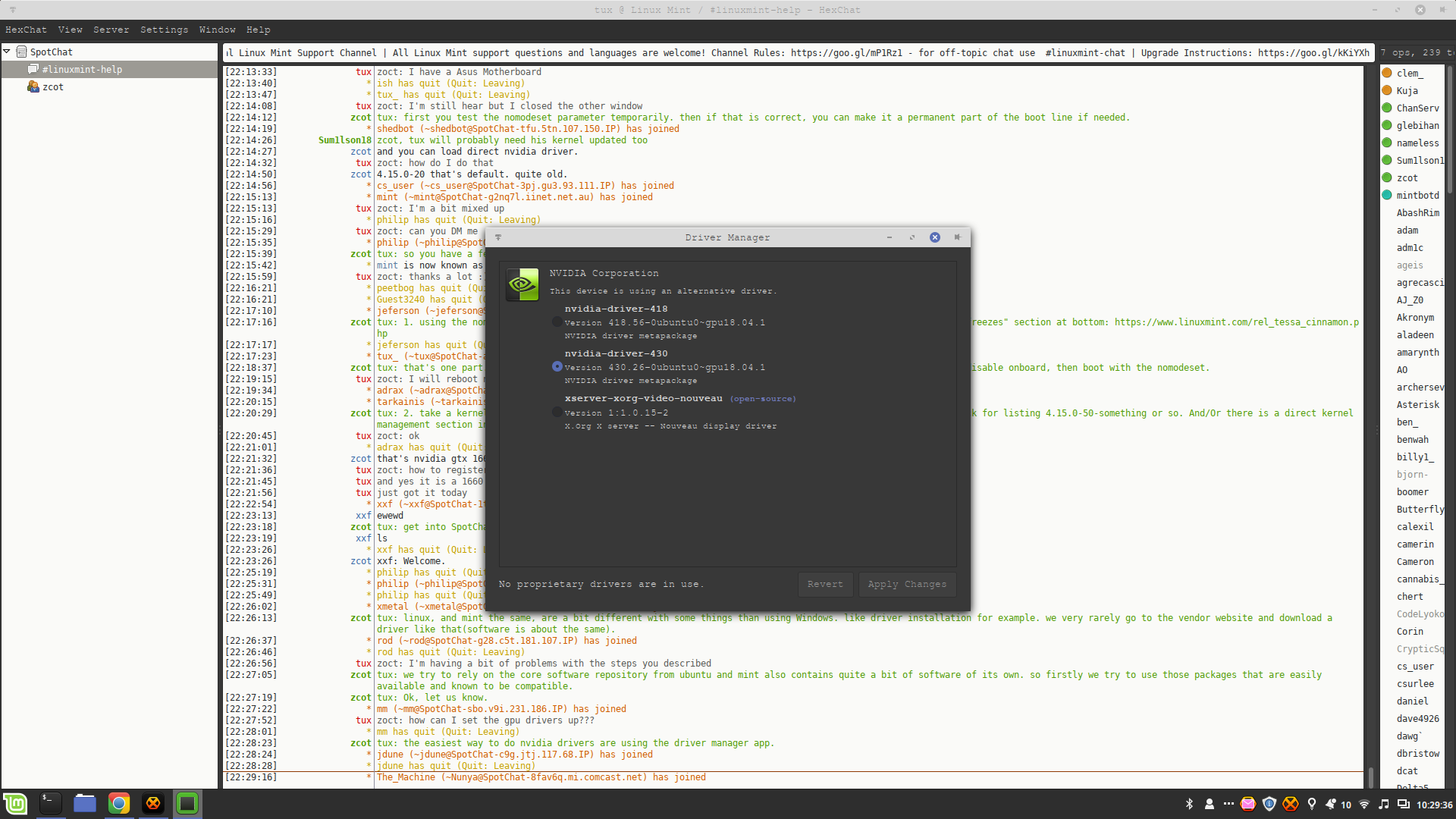This screenshot has height=819, width=1456.
Task: Select user nameless in user list
Action: (x=1417, y=143)
